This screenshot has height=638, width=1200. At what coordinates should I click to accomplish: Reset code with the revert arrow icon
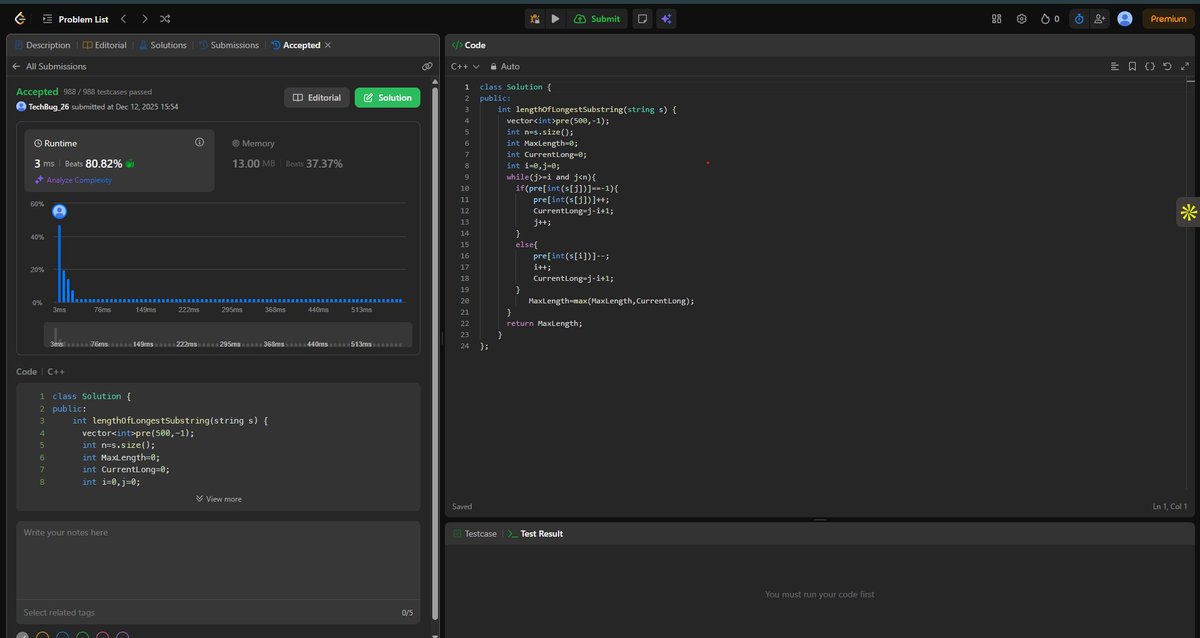point(1166,66)
